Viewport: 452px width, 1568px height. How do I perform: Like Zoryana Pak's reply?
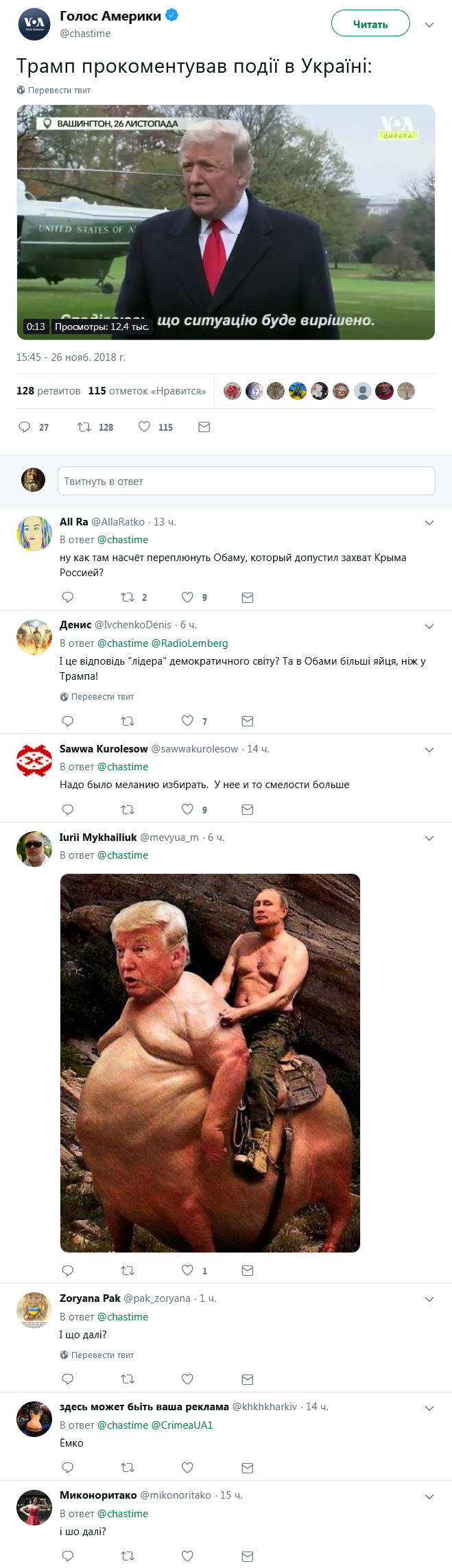point(187,1379)
